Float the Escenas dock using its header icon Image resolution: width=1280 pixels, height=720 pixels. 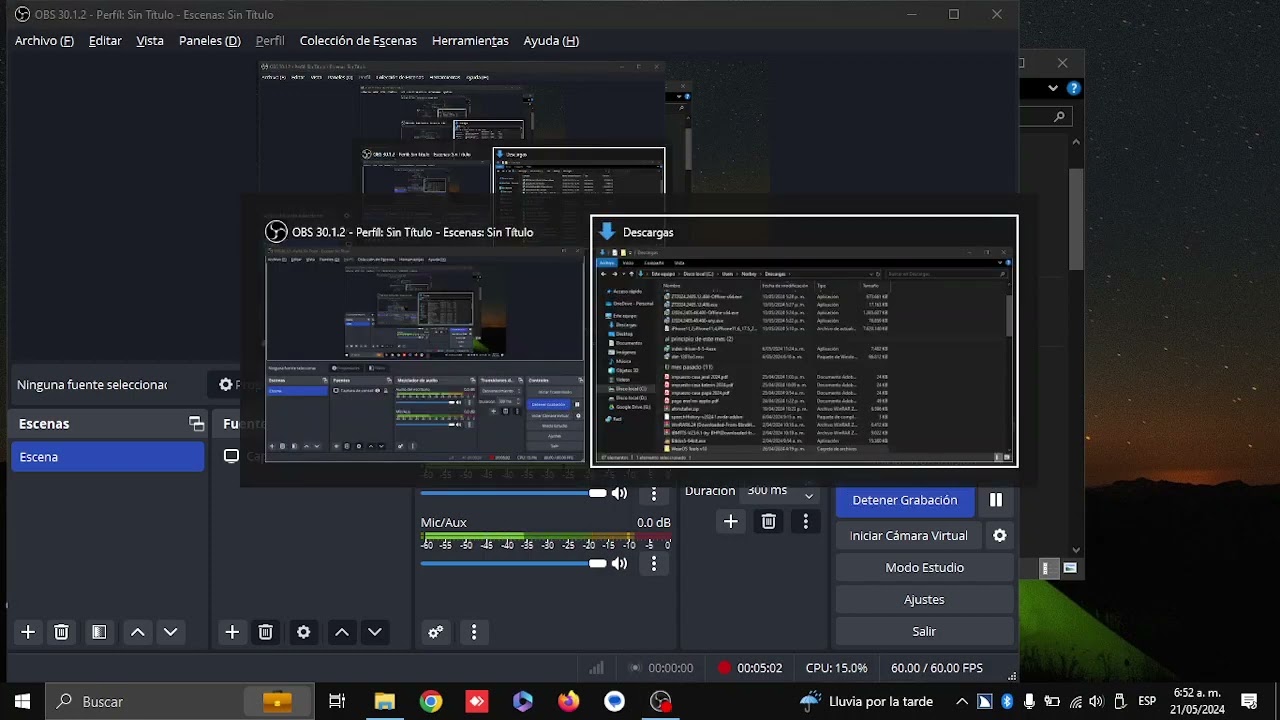pos(196,424)
